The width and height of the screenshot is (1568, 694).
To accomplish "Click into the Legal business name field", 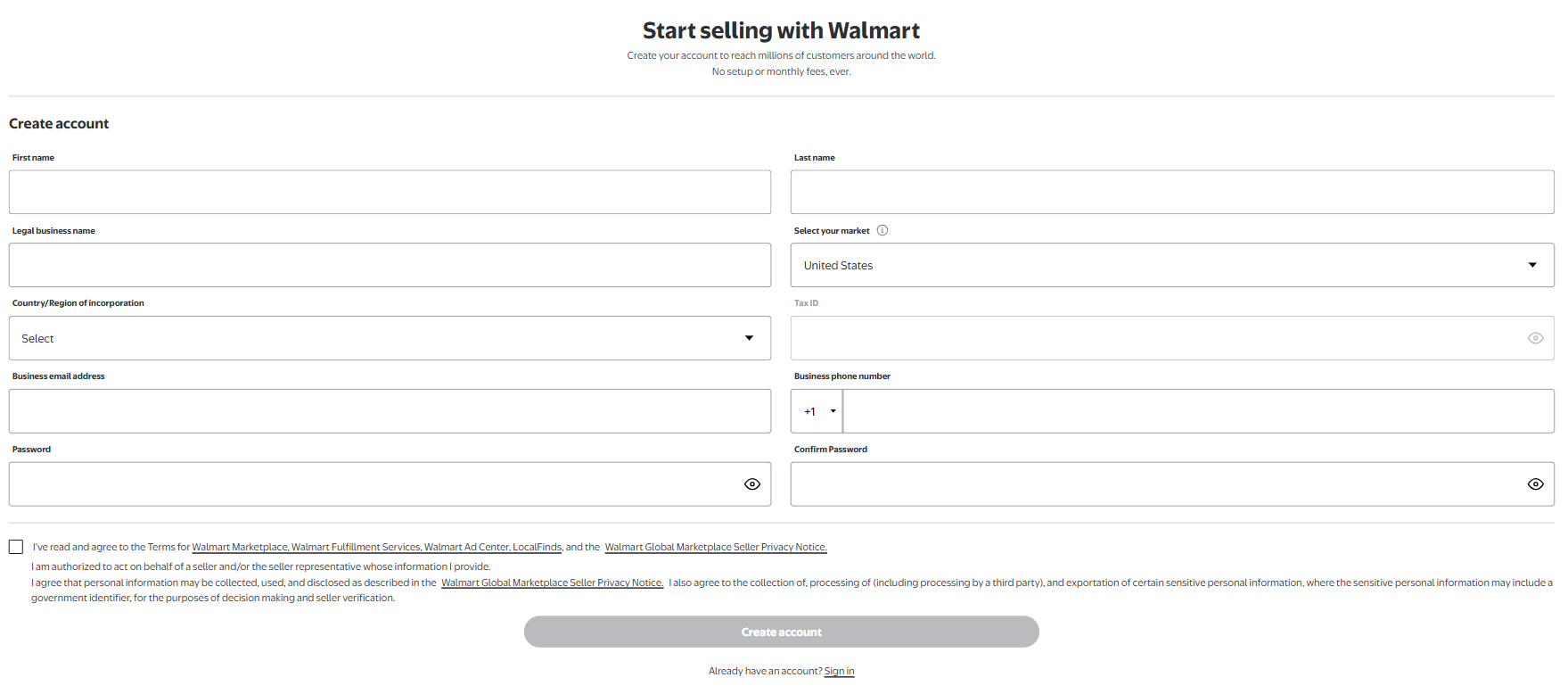I will (x=390, y=265).
